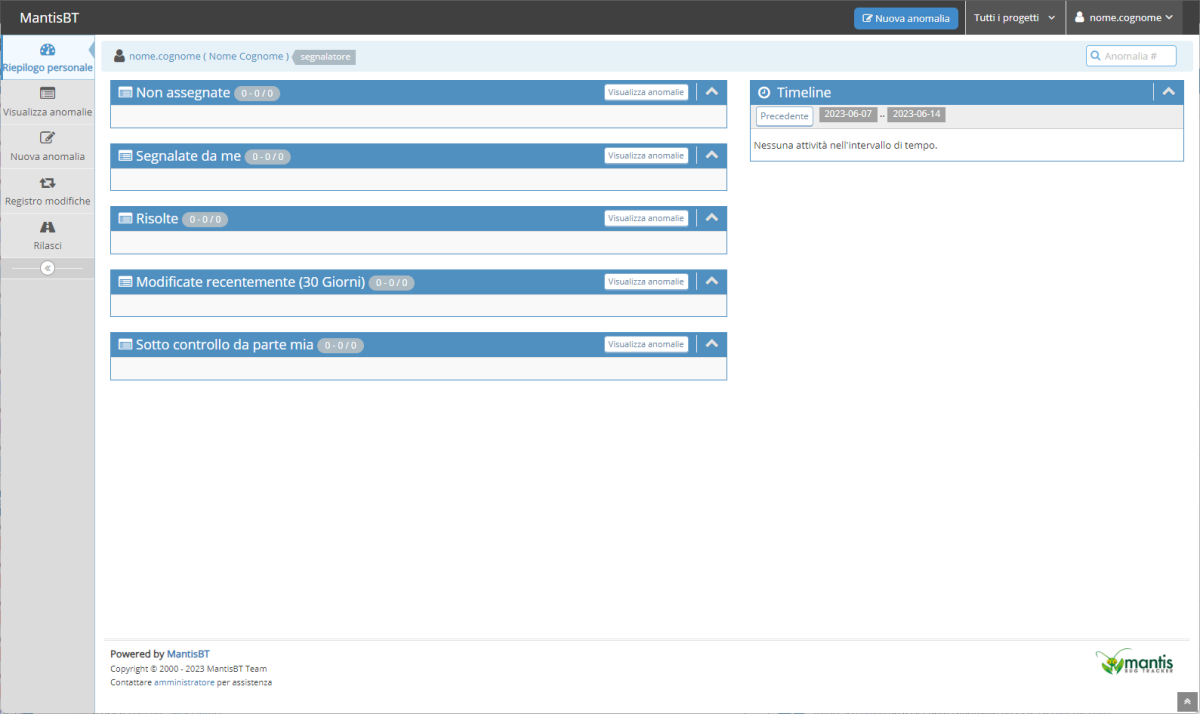
Task: Open the Tutti i progetti dropdown
Action: coord(1014,18)
